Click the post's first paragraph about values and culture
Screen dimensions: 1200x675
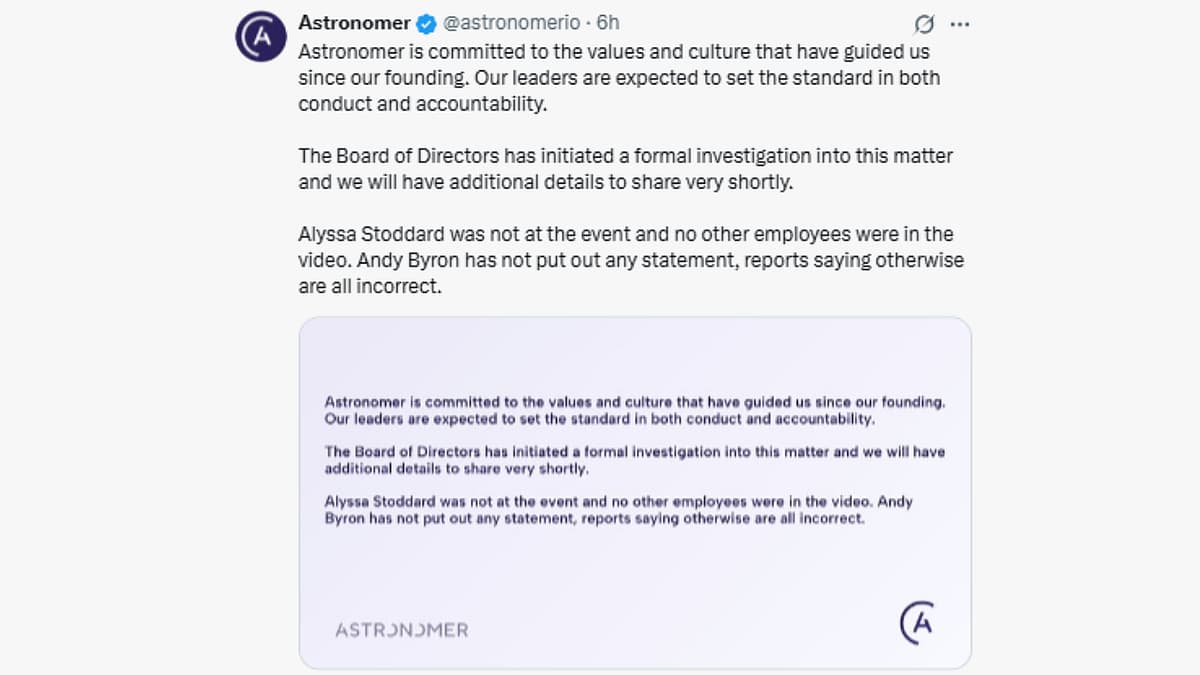click(x=619, y=77)
